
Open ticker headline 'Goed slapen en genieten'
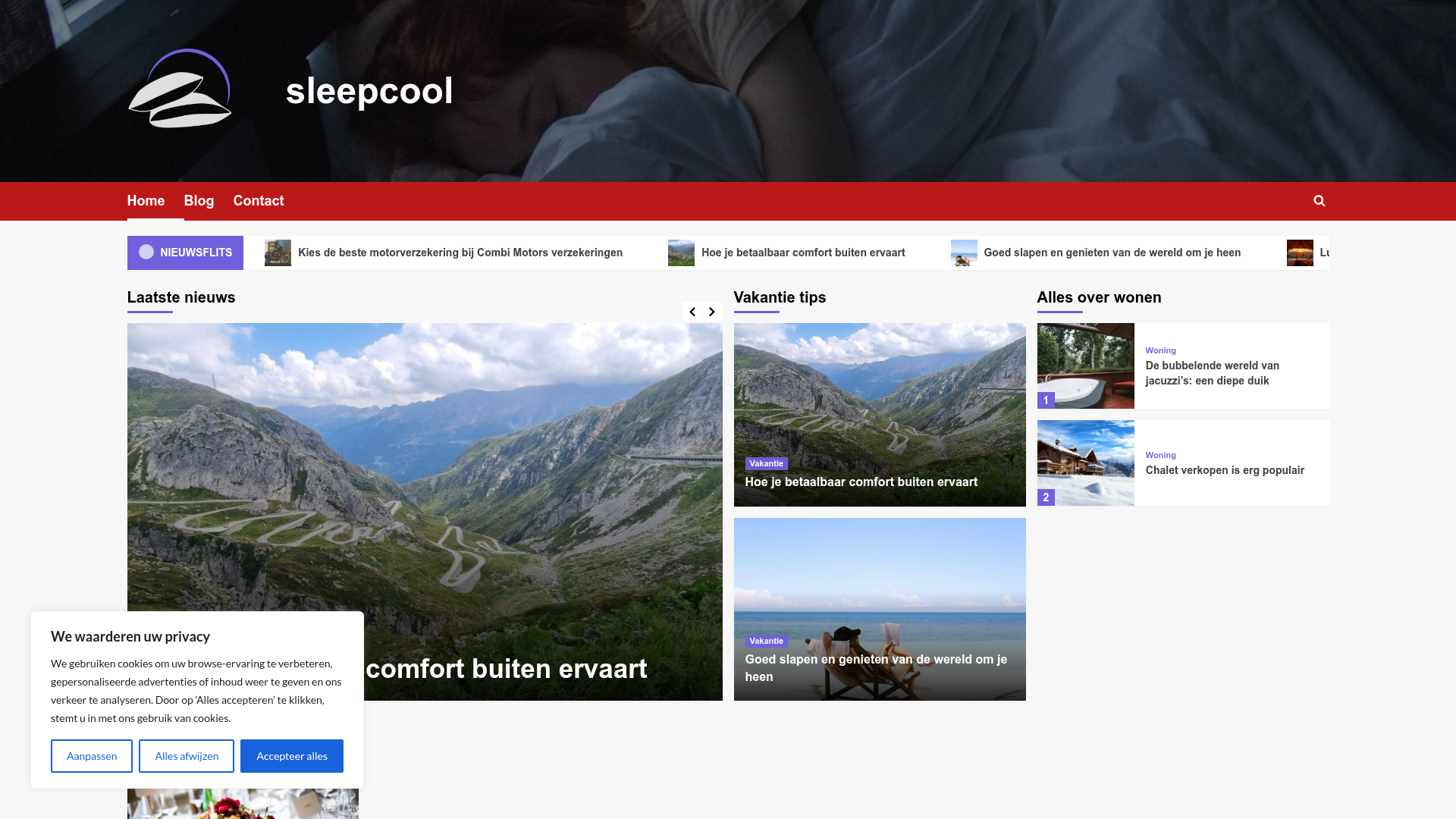coord(1112,253)
